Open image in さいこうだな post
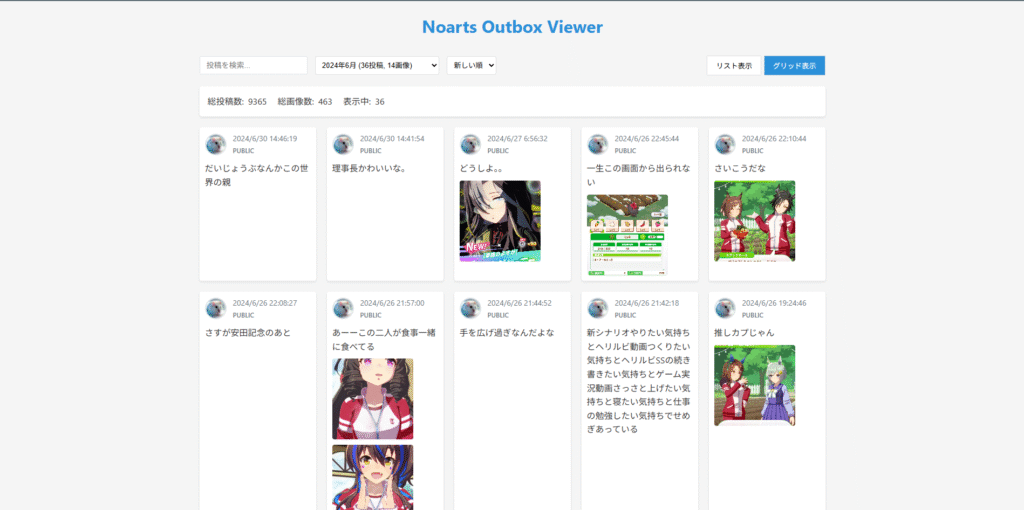The width and height of the screenshot is (1024, 510). tap(754, 221)
